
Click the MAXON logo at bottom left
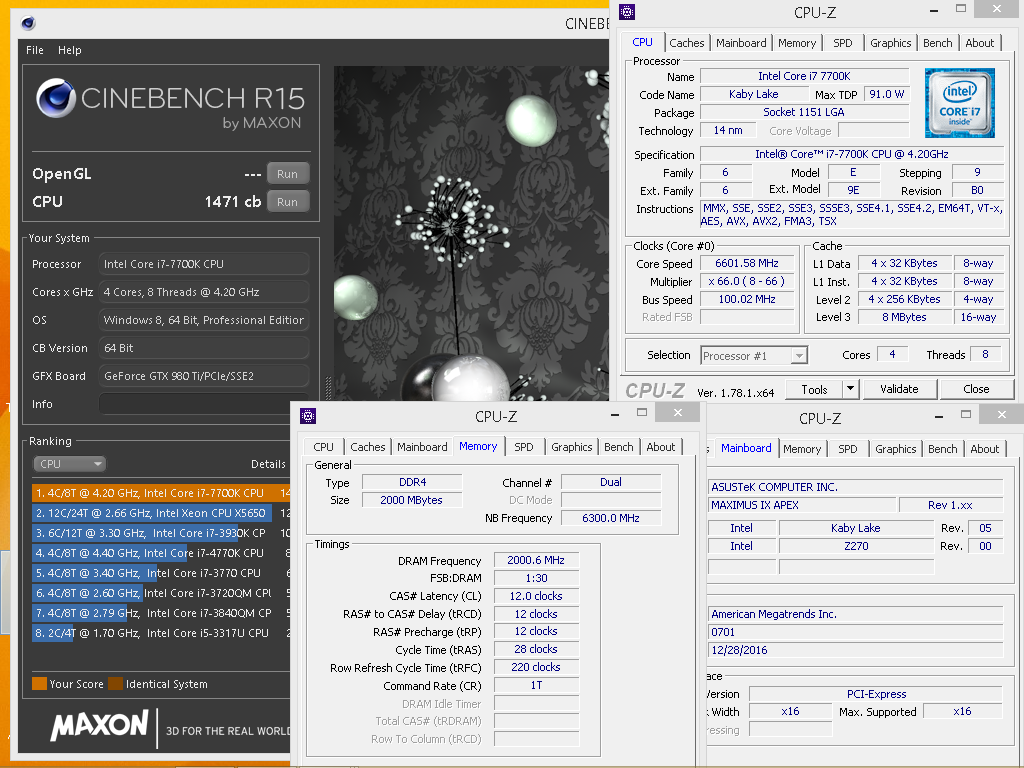[100, 725]
